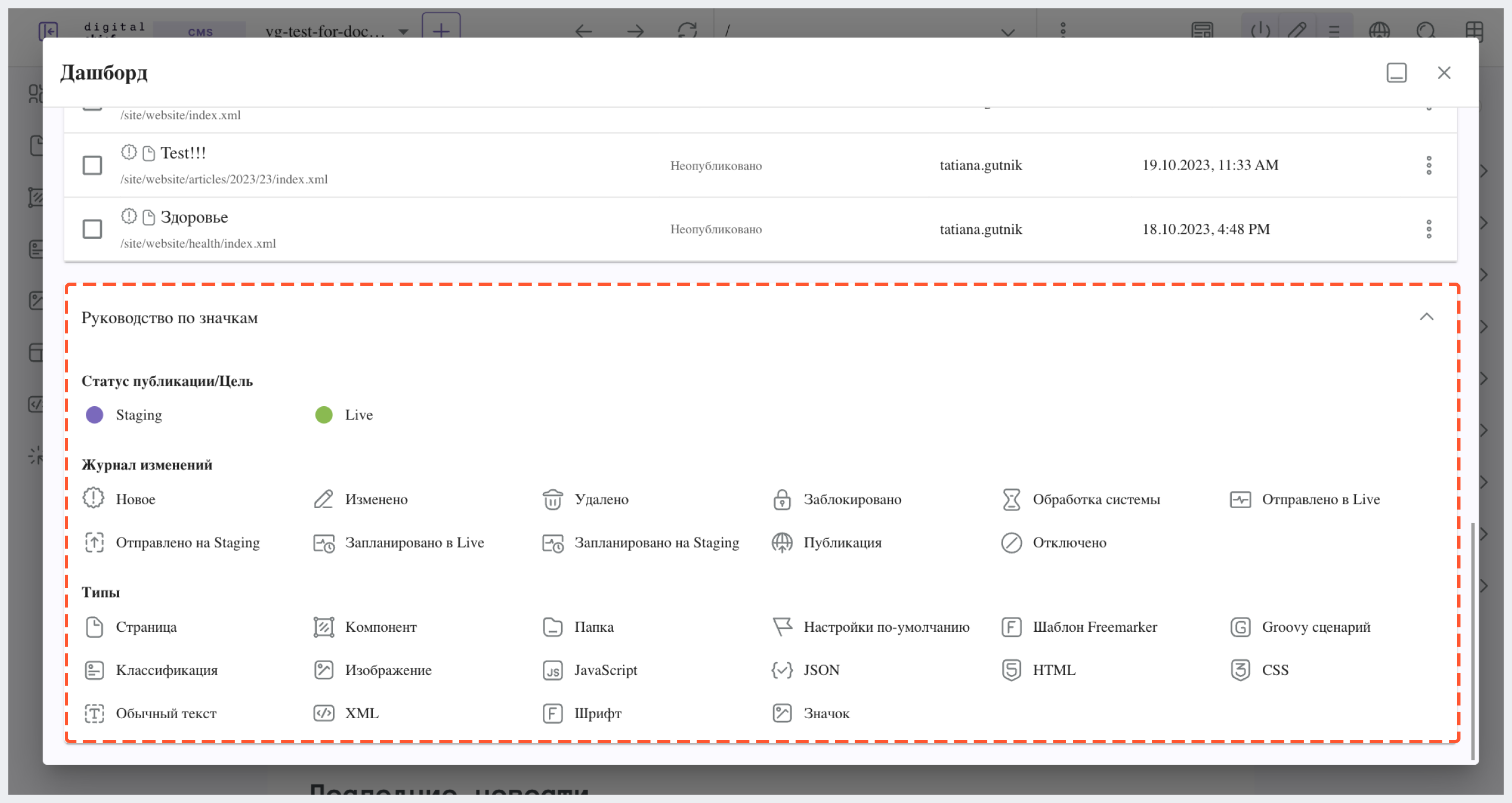Click the Настройки по-умолчанию flag icon
The width and height of the screenshot is (1512, 803).
click(782, 627)
